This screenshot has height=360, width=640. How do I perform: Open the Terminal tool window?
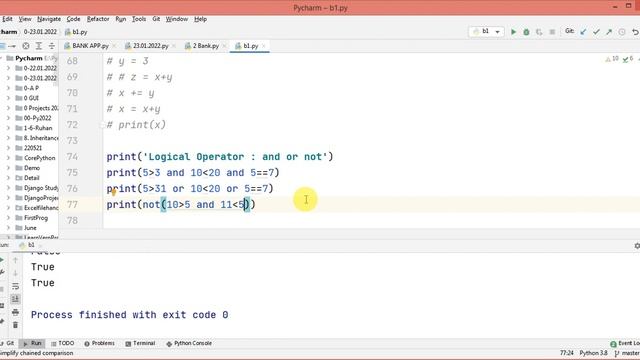(x=140, y=343)
